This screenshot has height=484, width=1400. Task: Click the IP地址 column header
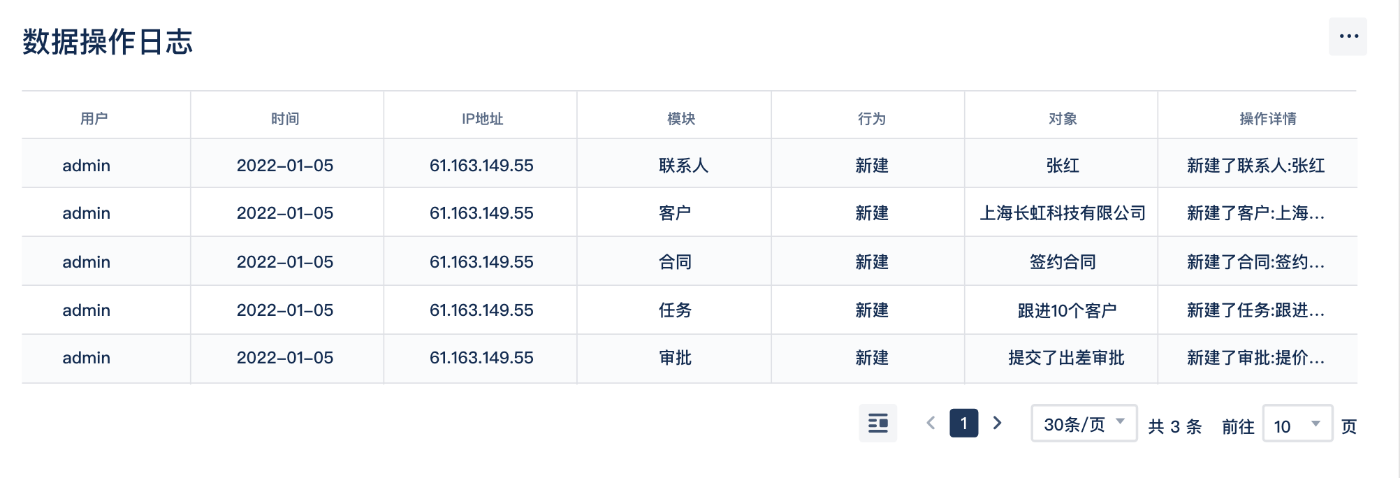coord(481,118)
